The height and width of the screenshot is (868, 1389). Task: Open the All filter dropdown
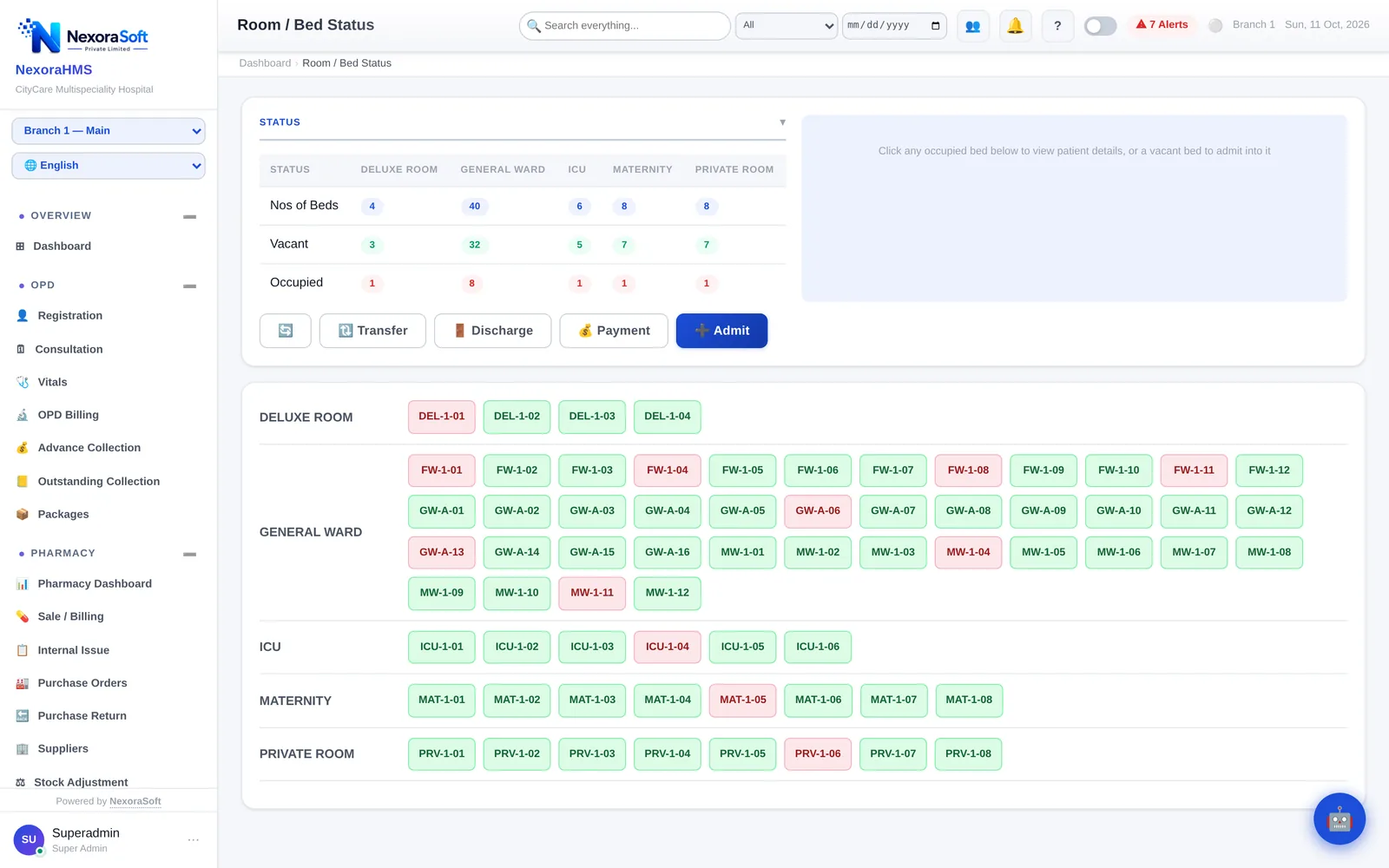[787, 26]
